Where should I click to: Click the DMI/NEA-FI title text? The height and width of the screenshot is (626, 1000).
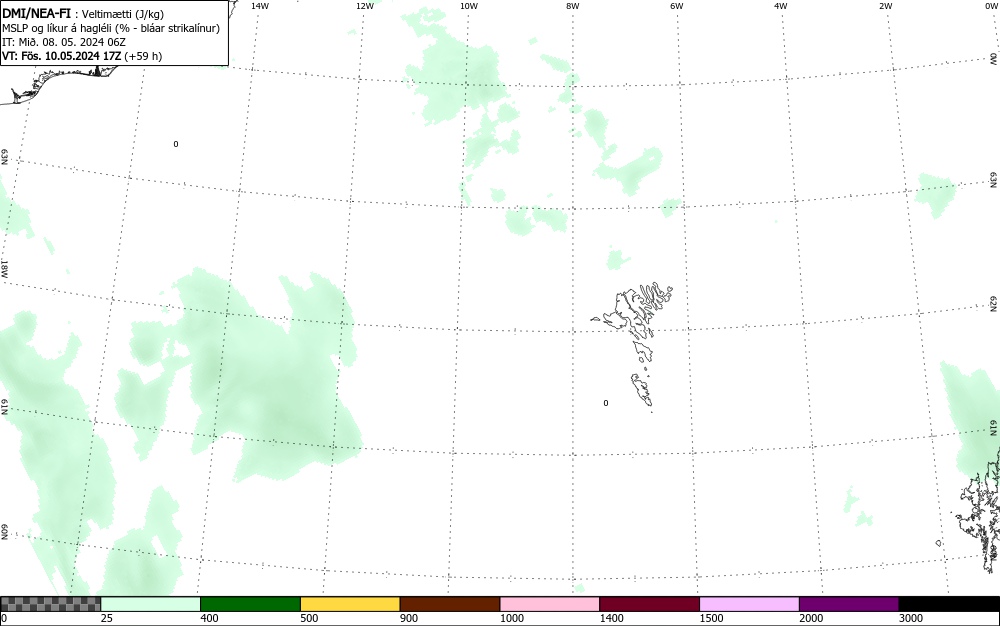tap(37, 13)
